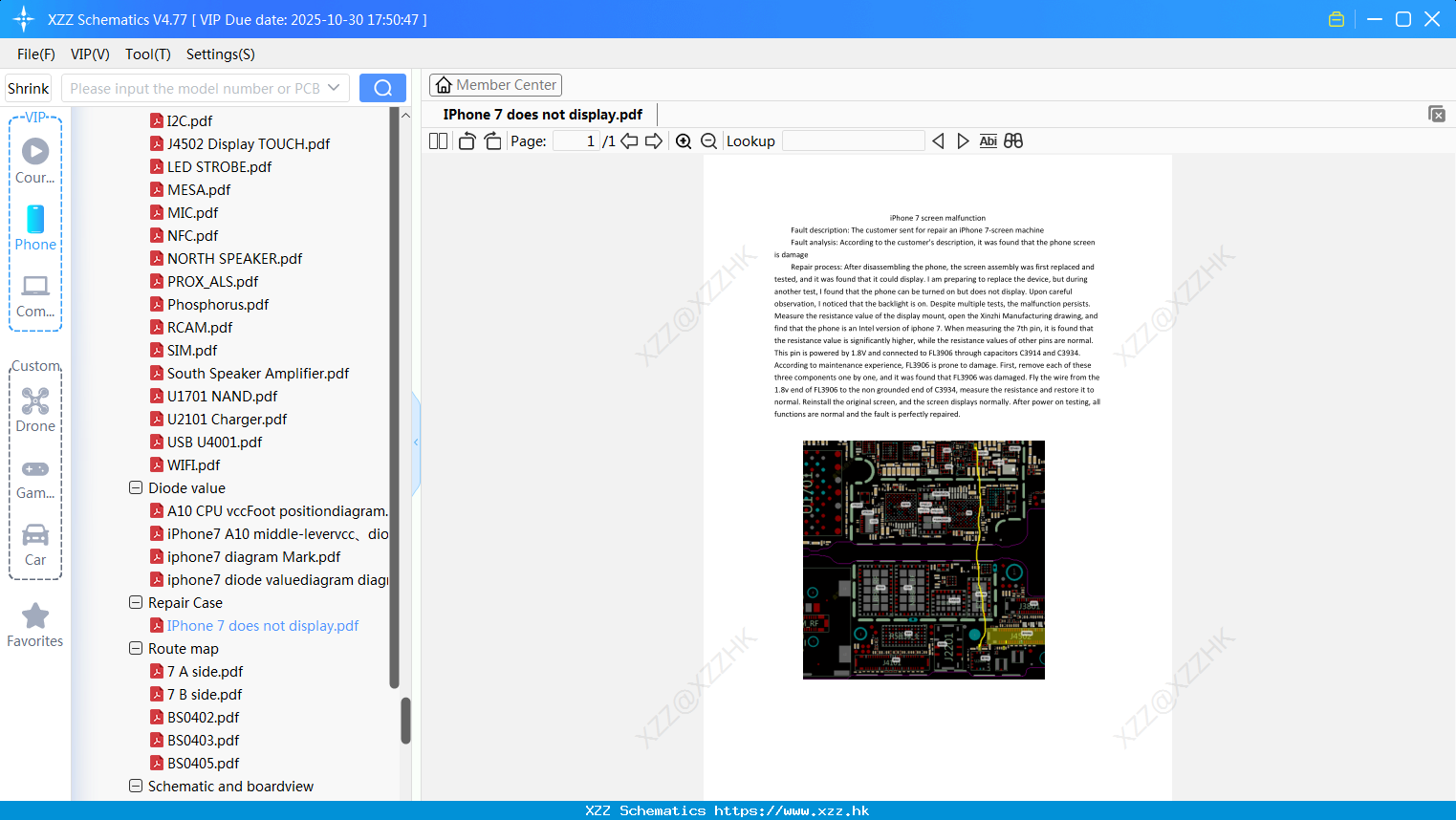Click the model number or PCB input field
The width and height of the screenshot is (1456, 820).
click(x=195, y=88)
